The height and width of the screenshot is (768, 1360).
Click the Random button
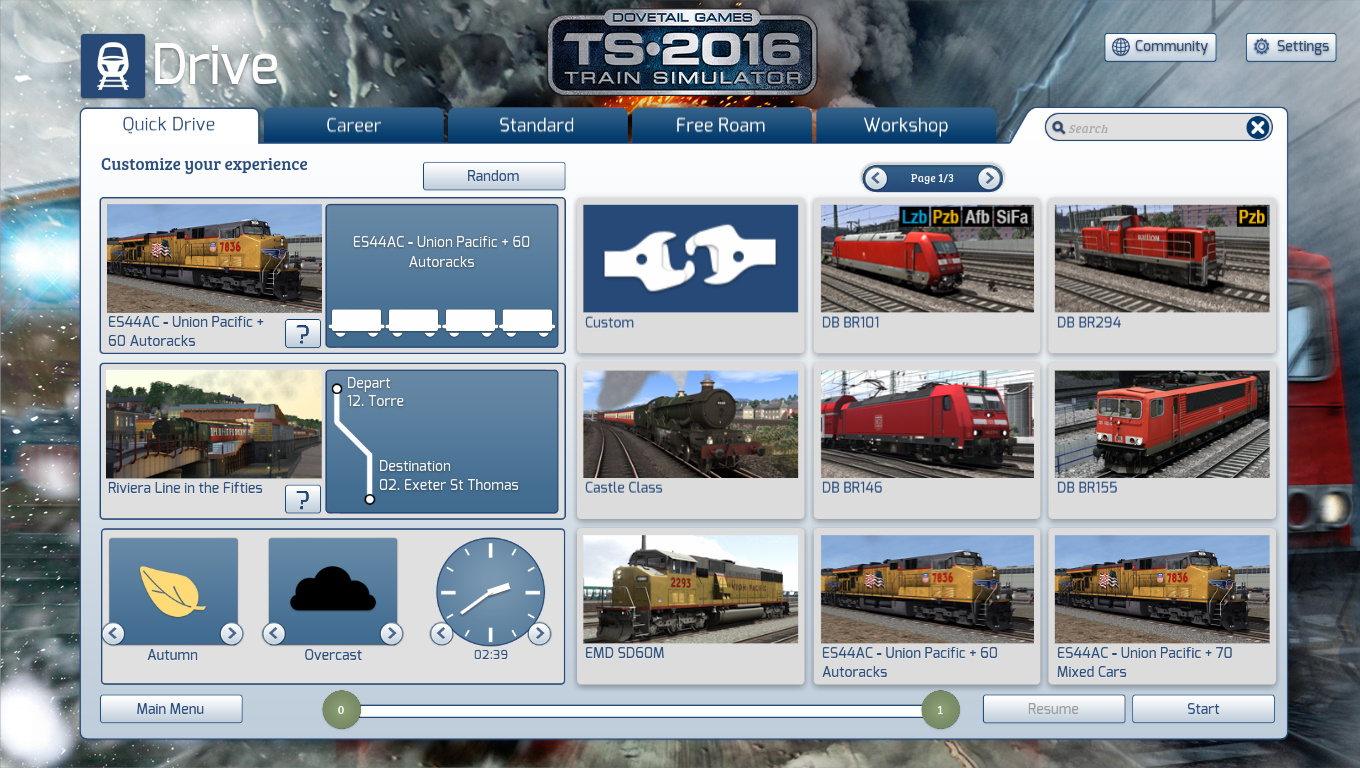(494, 176)
